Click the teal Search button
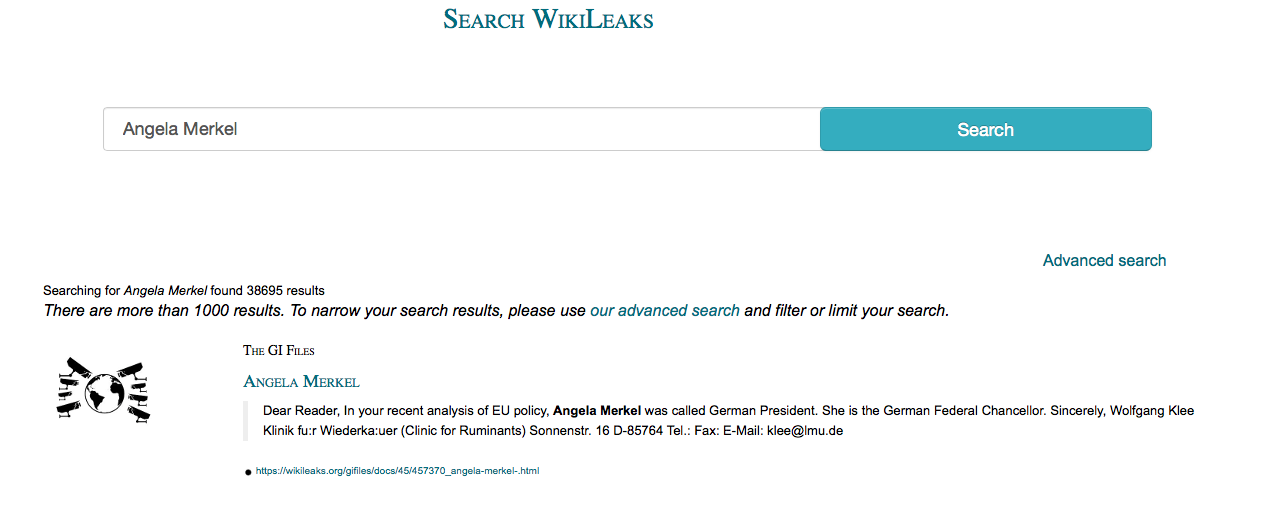 click(986, 129)
